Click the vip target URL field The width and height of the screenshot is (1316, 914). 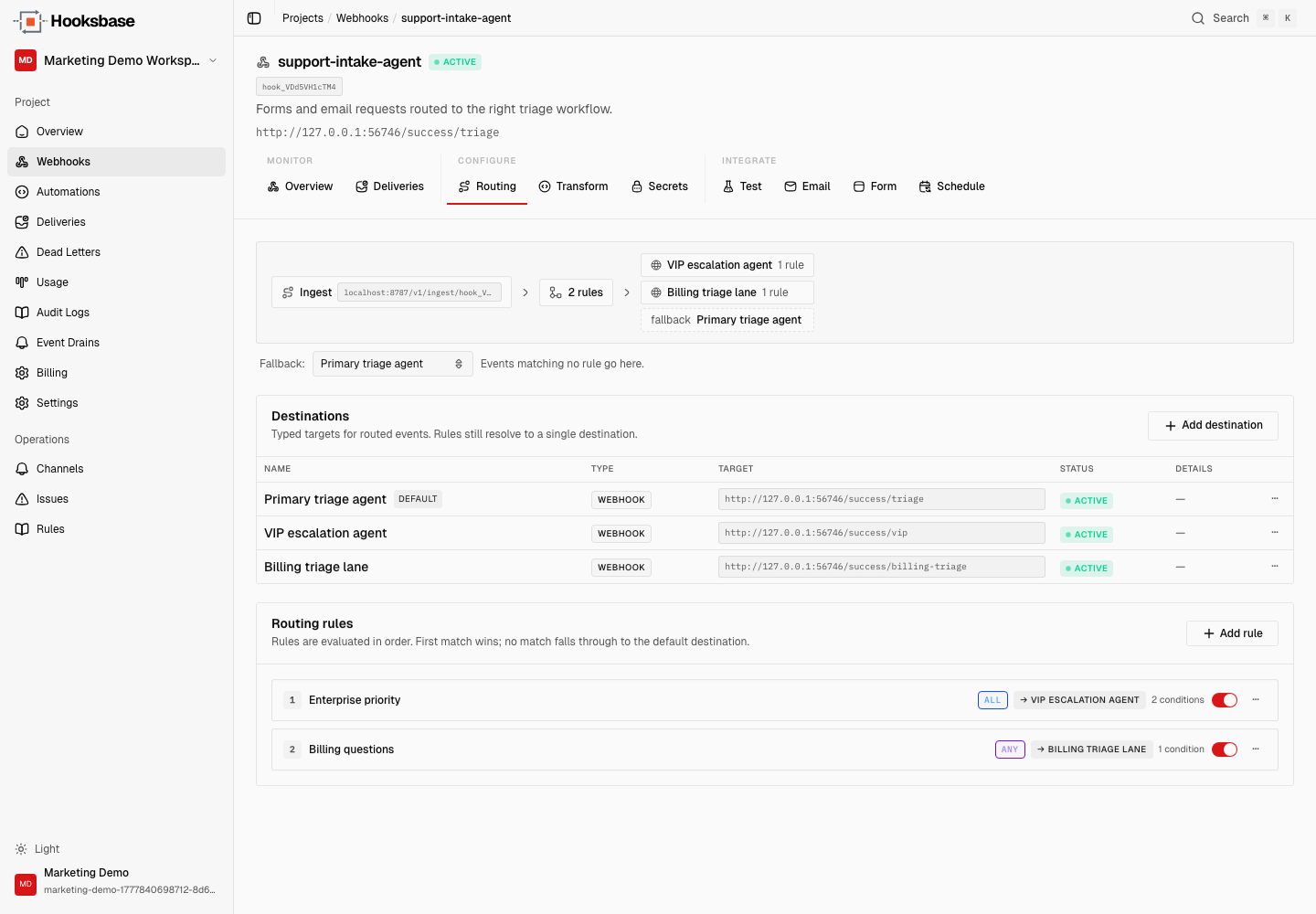tap(882, 533)
